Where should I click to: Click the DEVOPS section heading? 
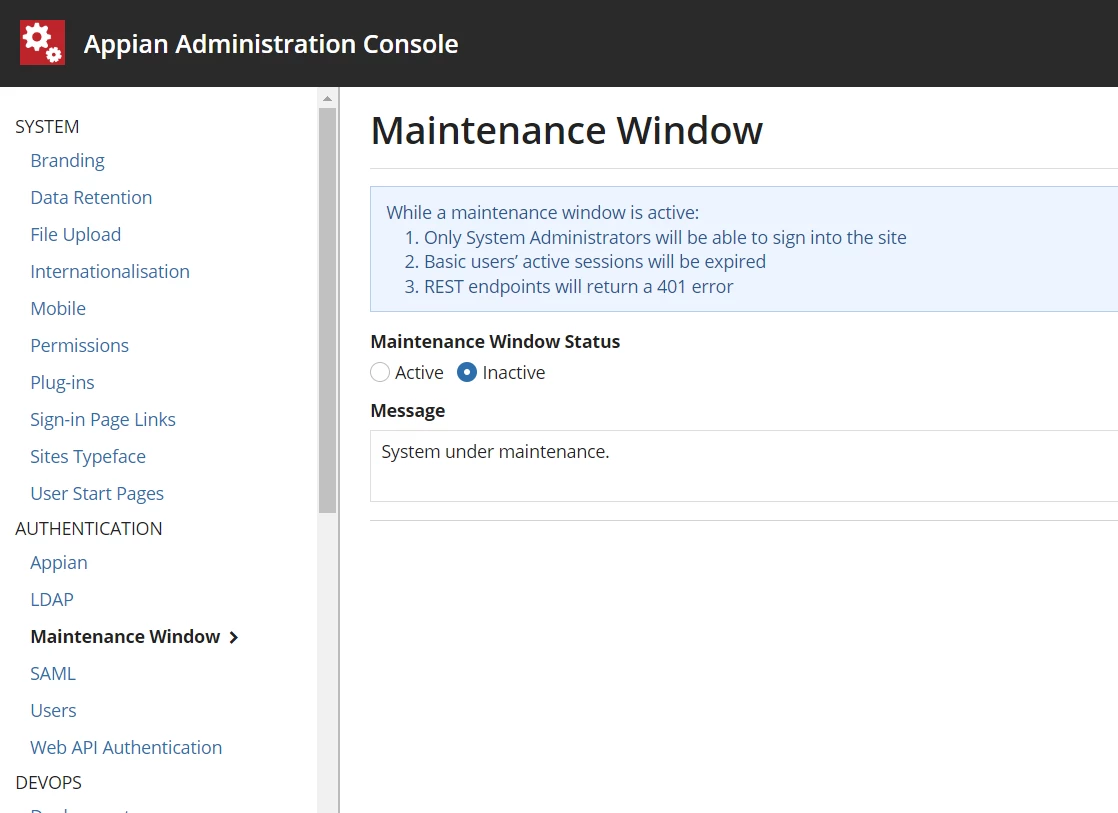[48, 783]
